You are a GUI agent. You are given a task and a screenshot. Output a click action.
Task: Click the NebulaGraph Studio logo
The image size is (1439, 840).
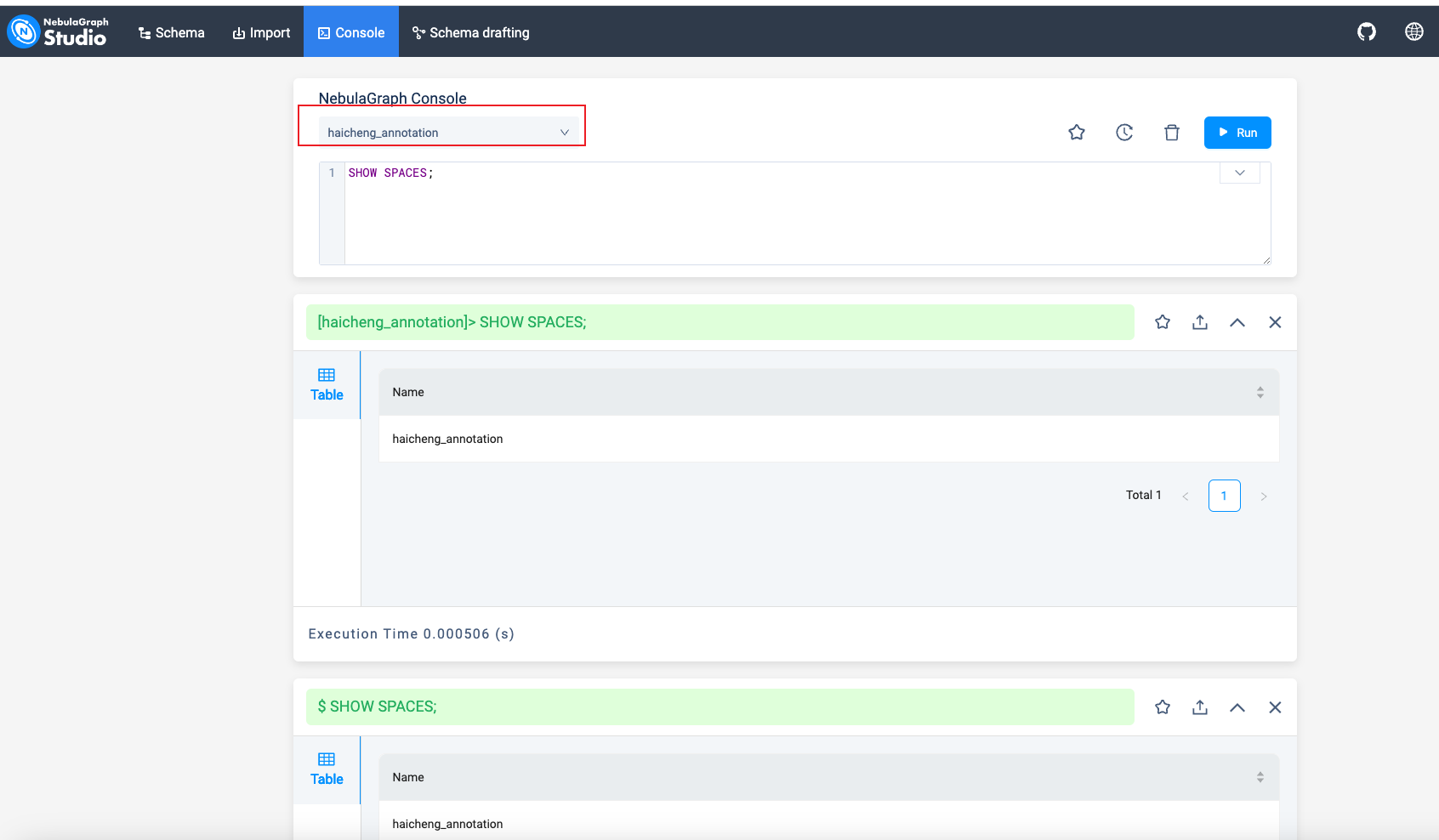(58, 31)
